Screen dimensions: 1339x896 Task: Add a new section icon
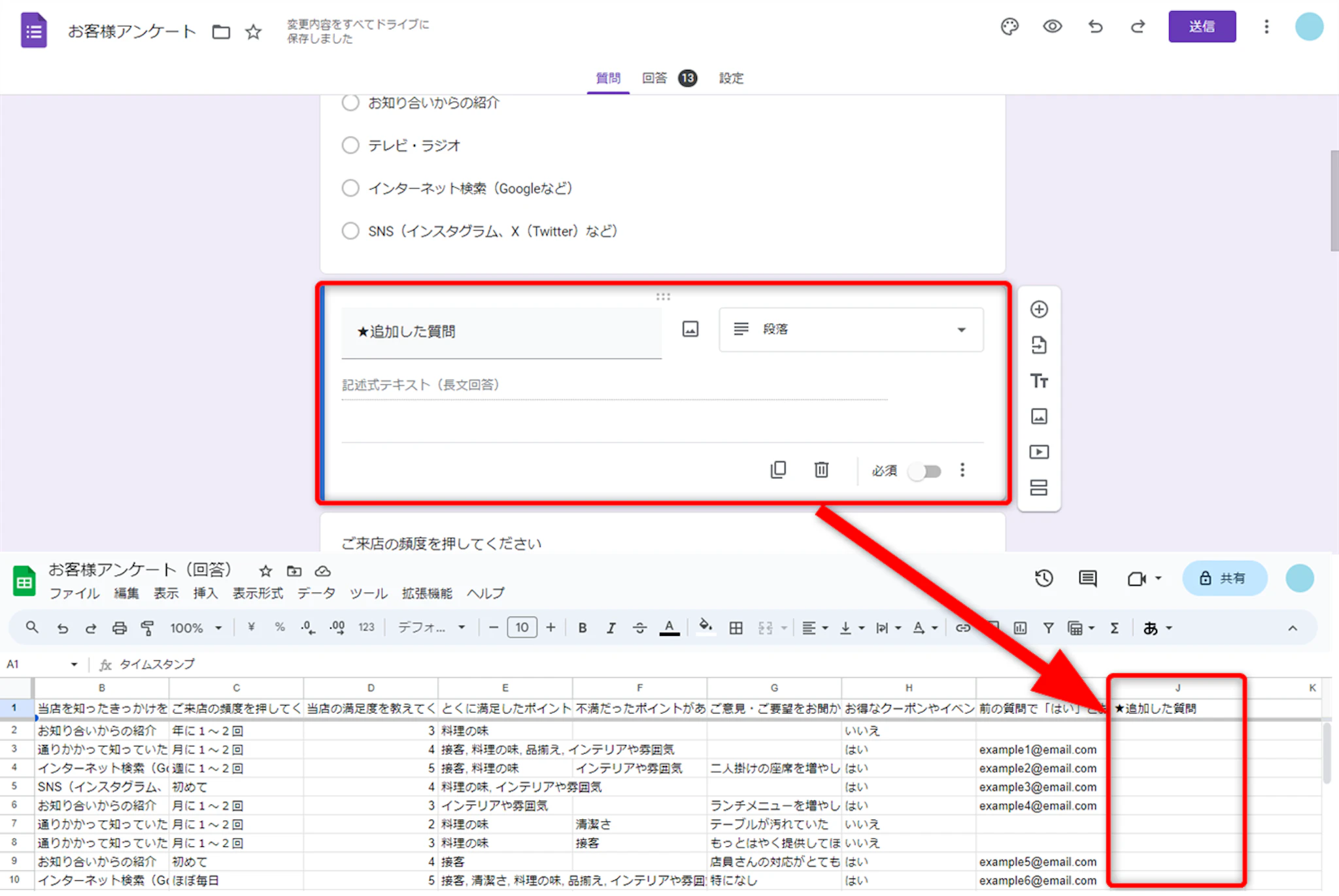[1039, 488]
